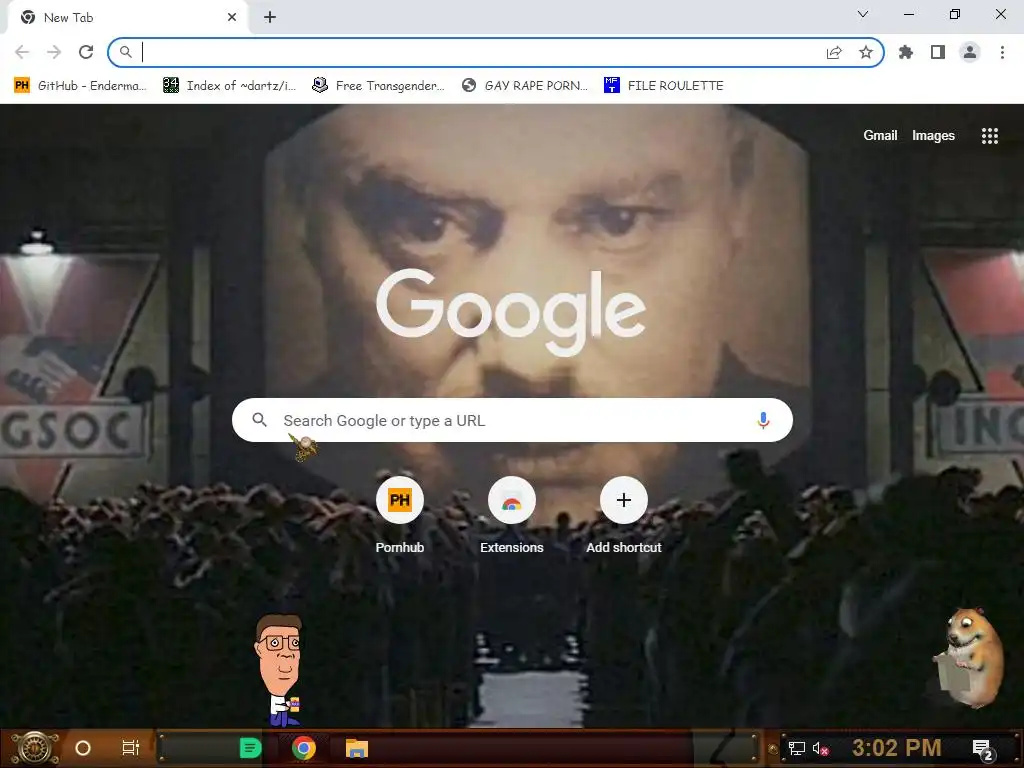Click the network icon in system tray
Viewport: 1024px width, 768px height.
[x=796, y=748]
